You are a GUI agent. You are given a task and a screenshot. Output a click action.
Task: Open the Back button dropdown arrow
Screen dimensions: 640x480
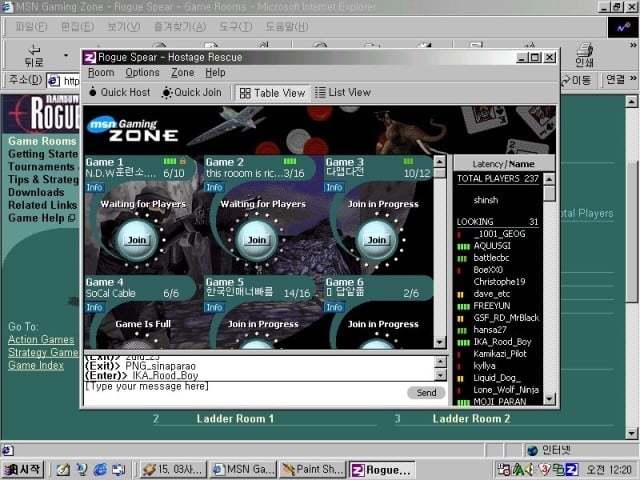(66, 55)
